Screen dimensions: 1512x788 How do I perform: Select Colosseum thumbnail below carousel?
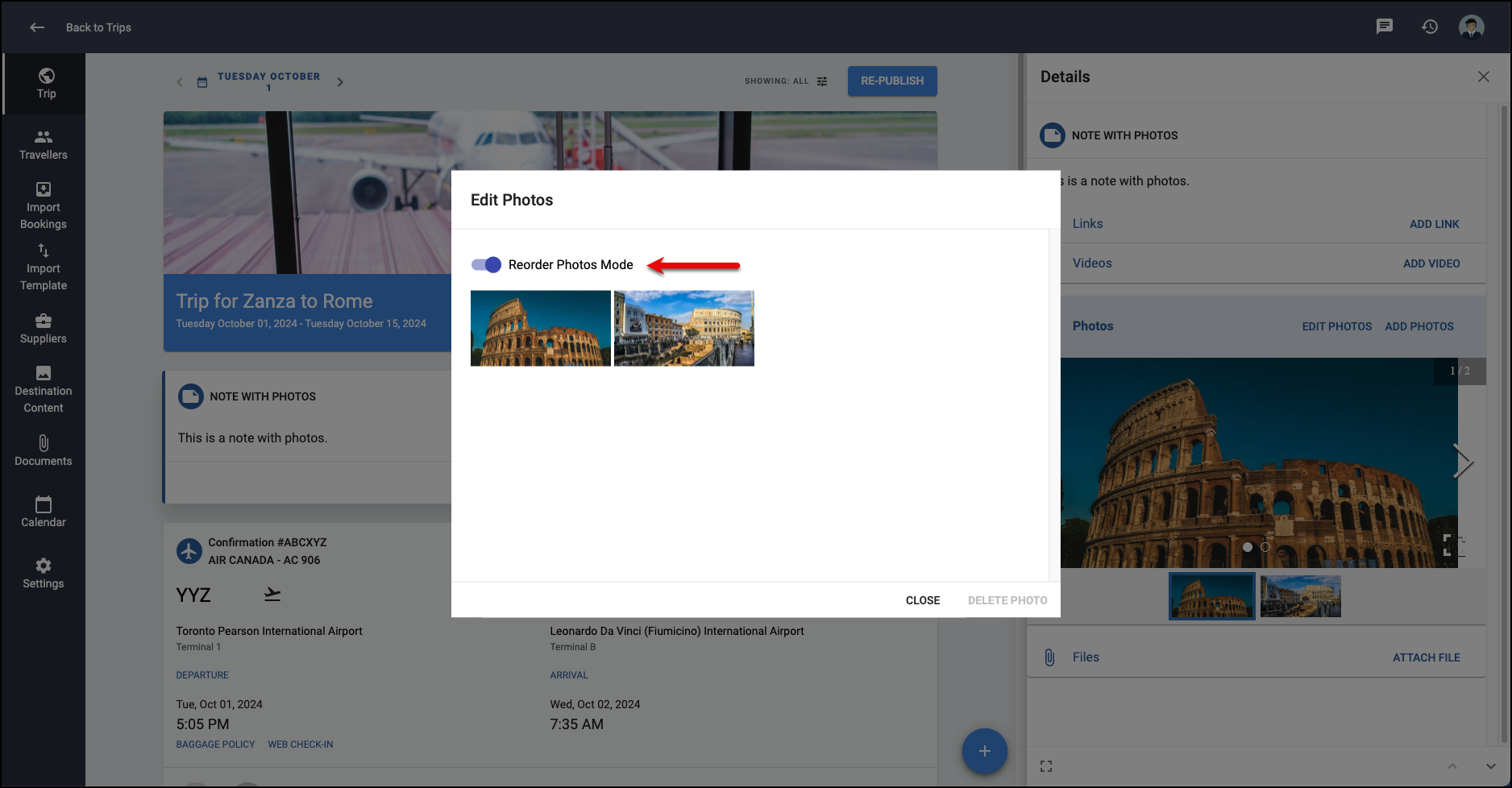tap(1212, 596)
